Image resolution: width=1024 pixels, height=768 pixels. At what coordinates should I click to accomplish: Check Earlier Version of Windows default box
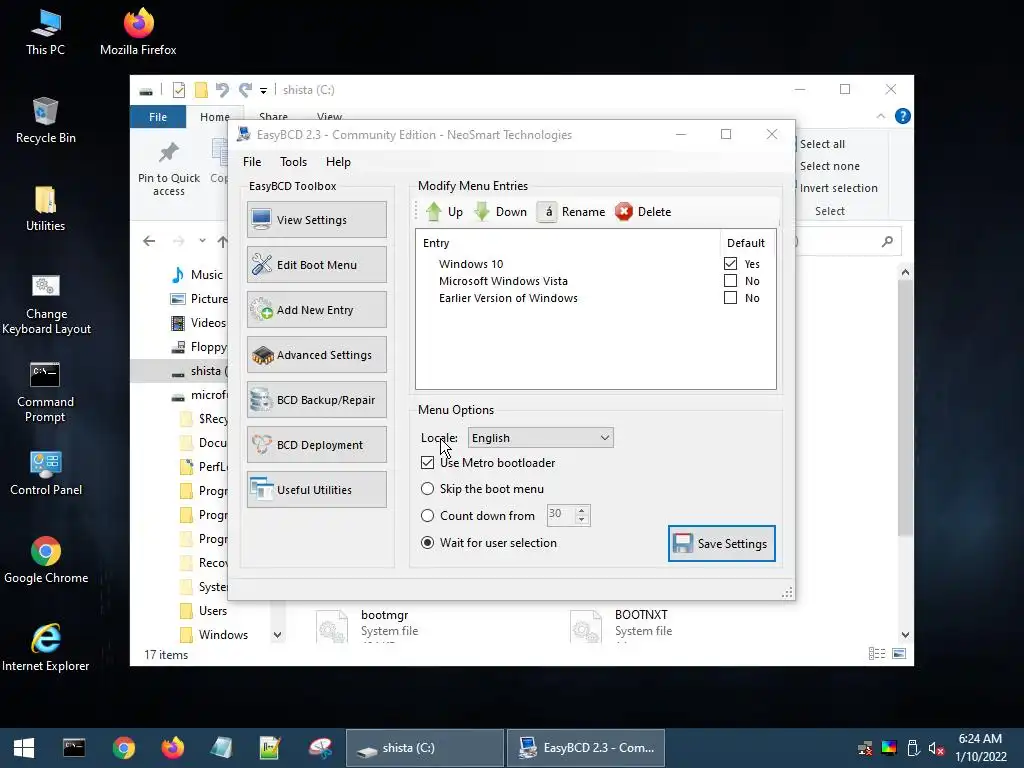(x=730, y=298)
